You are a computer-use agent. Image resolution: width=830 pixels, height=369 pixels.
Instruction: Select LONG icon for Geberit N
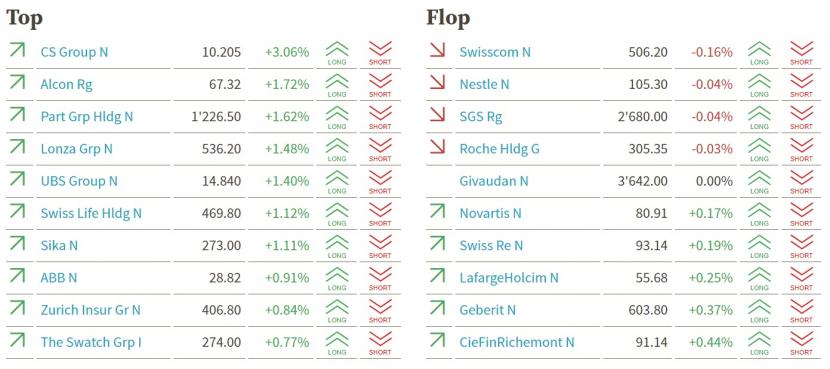coord(759,311)
